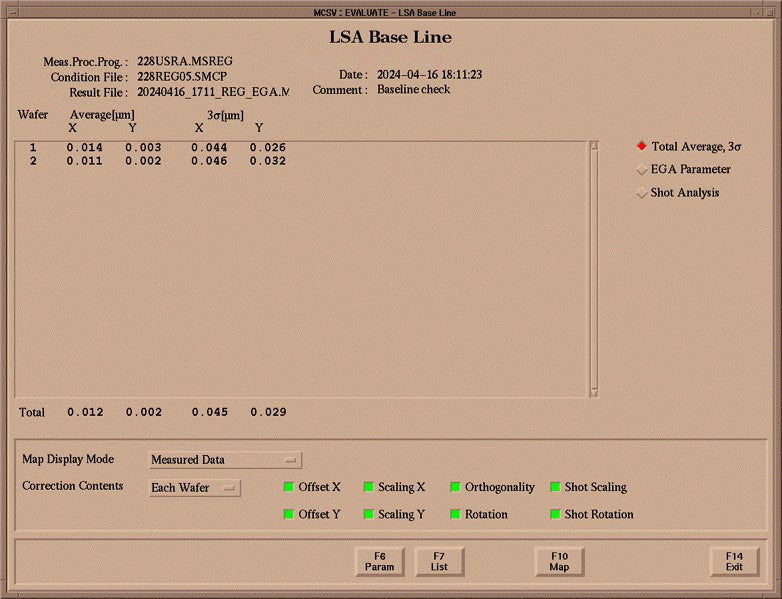This screenshot has width=782, height=599.
Task: Click the Condition File value 228REG05.SMCP
Action: tap(182, 77)
